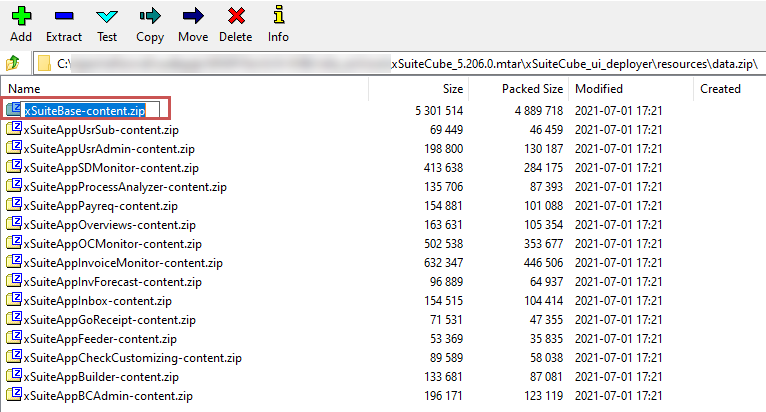
Task: Click packed size value 46 459
Action: click(546, 130)
